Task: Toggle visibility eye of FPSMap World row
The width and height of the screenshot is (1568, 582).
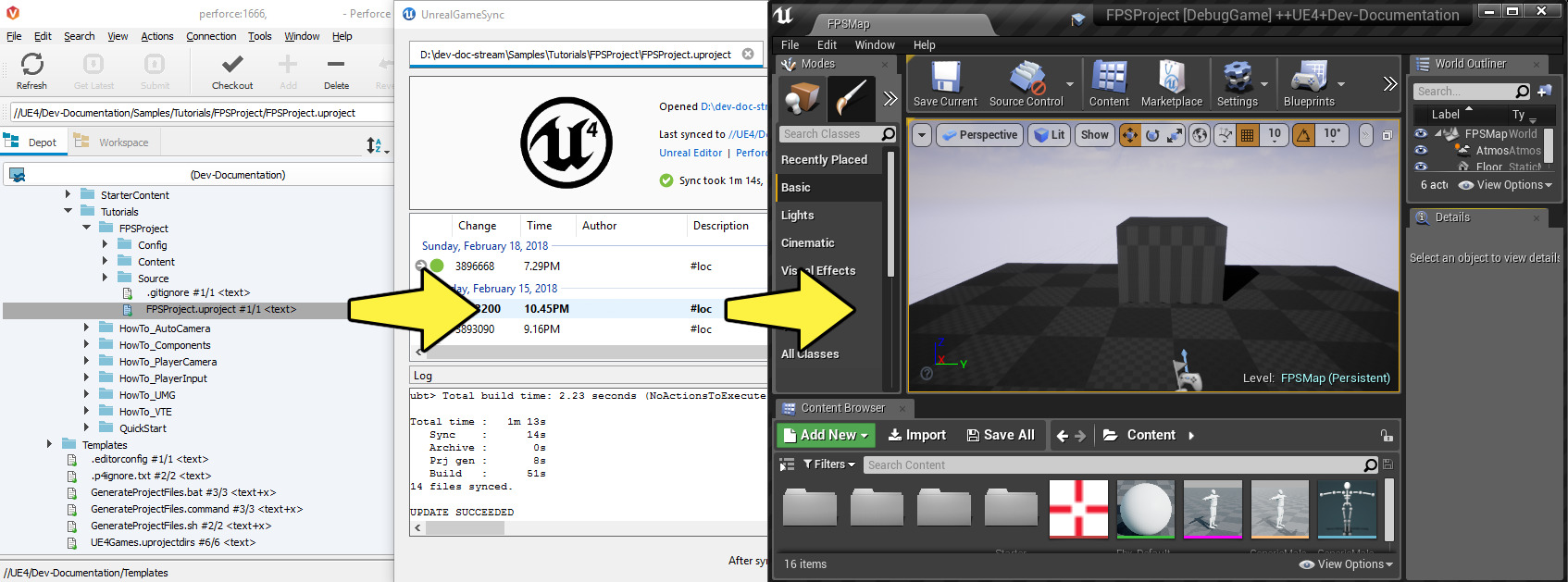Action: (1421, 133)
